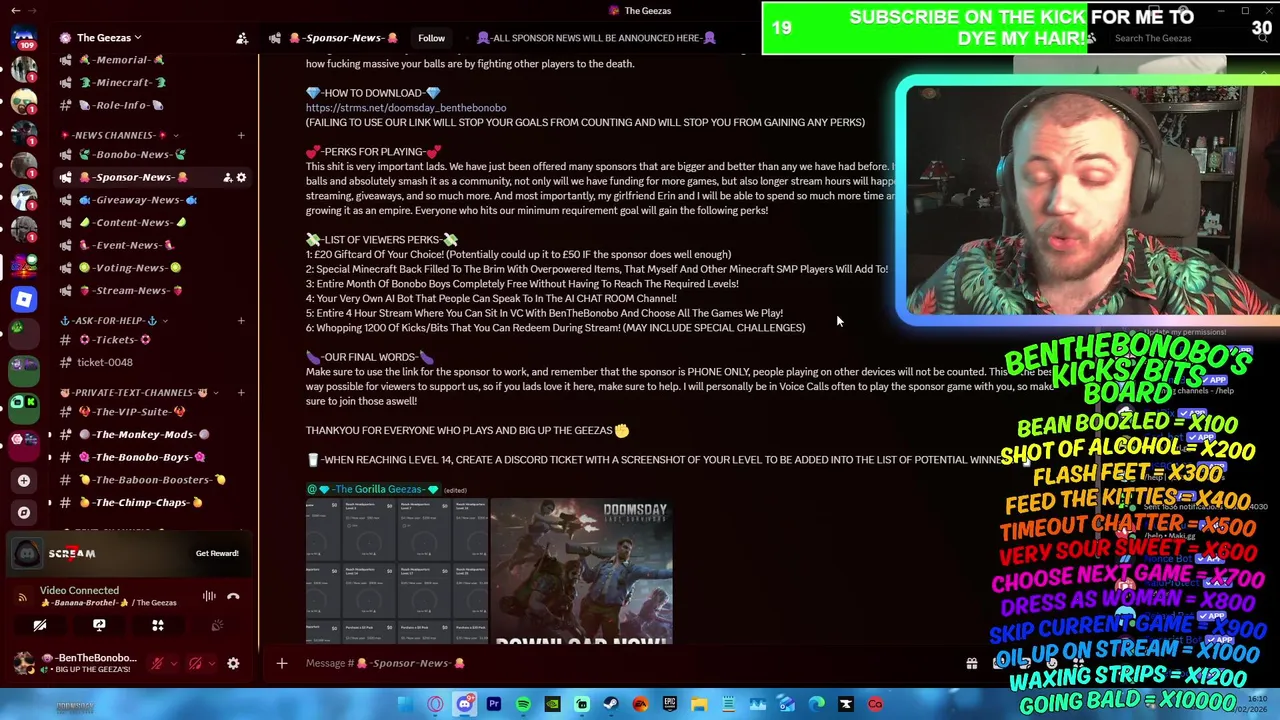Click the Windows Start button
1280x720 pixels.
405,704
